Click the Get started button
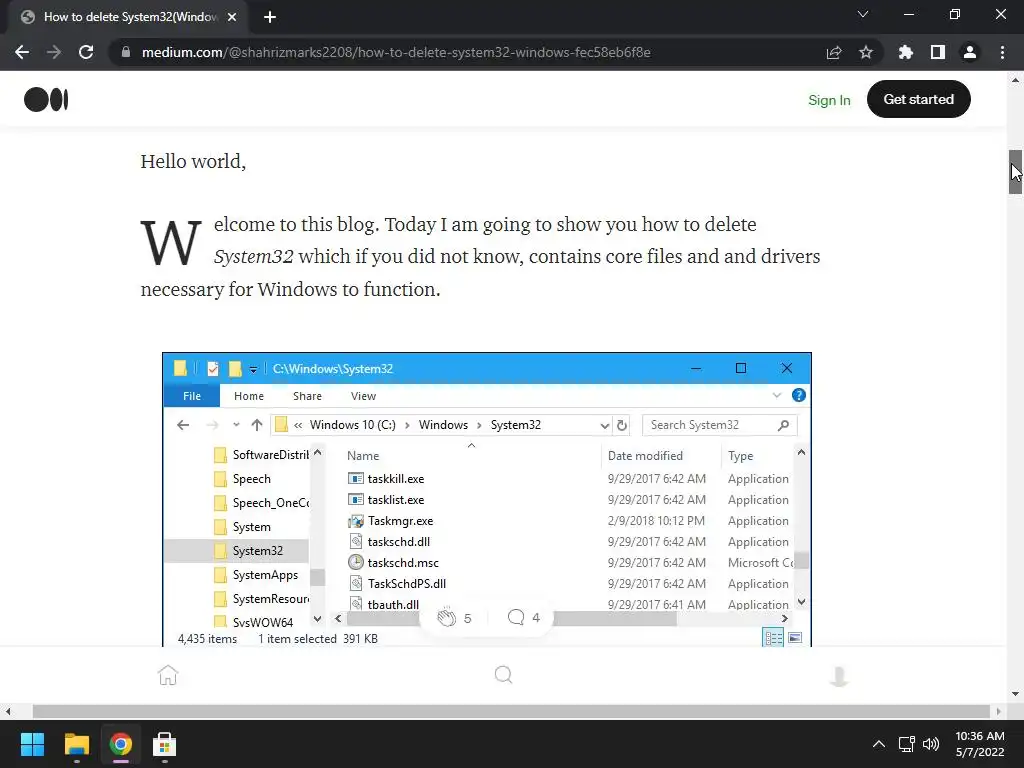The height and width of the screenshot is (768, 1024). point(919,99)
